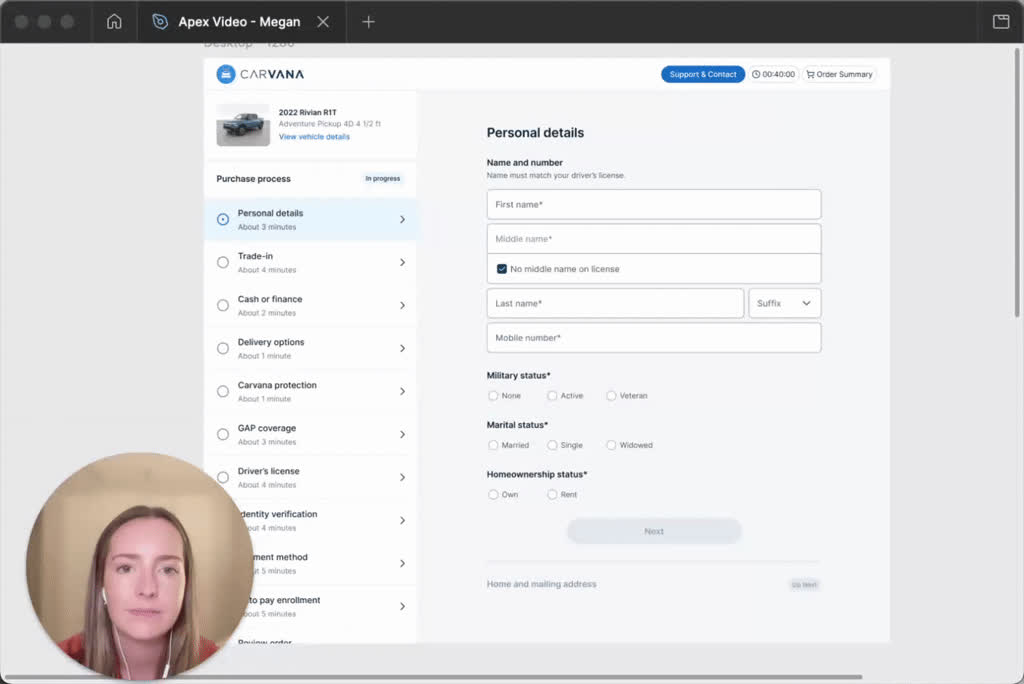Click Delivery options step circle

(x=223, y=349)
